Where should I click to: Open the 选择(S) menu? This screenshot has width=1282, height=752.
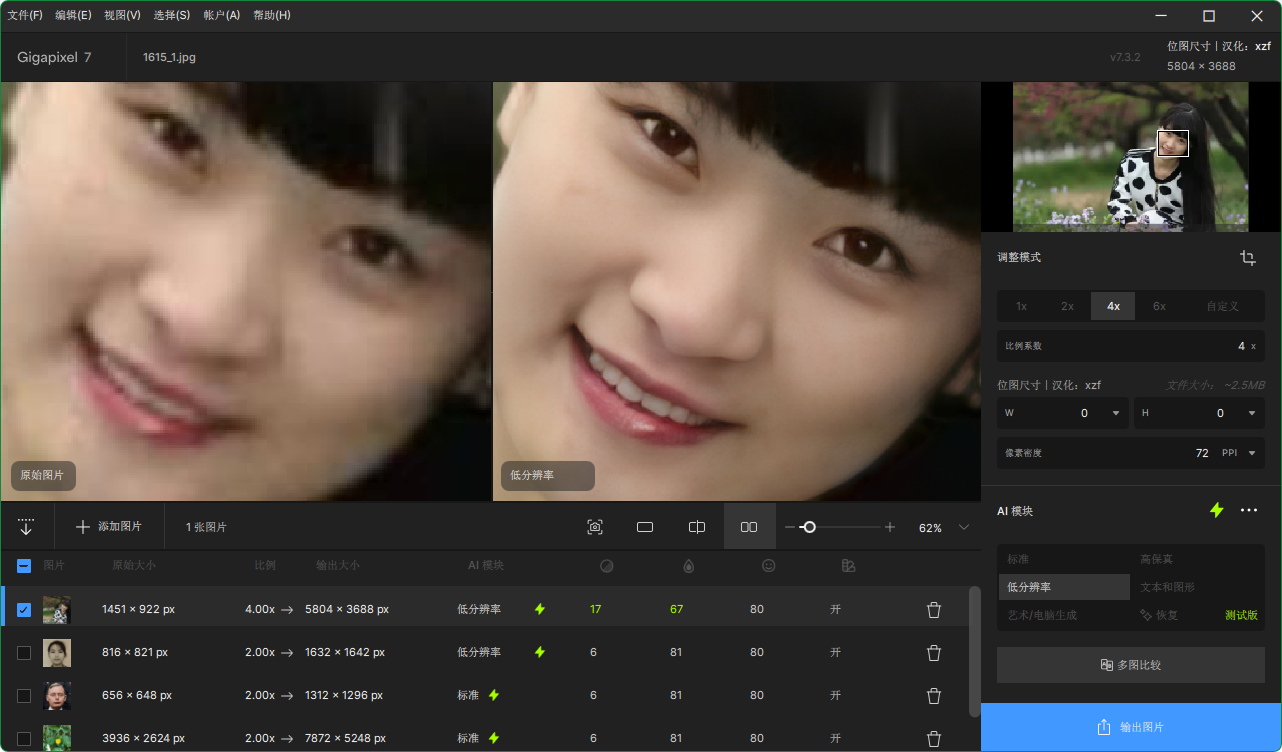tap(172, 15)
